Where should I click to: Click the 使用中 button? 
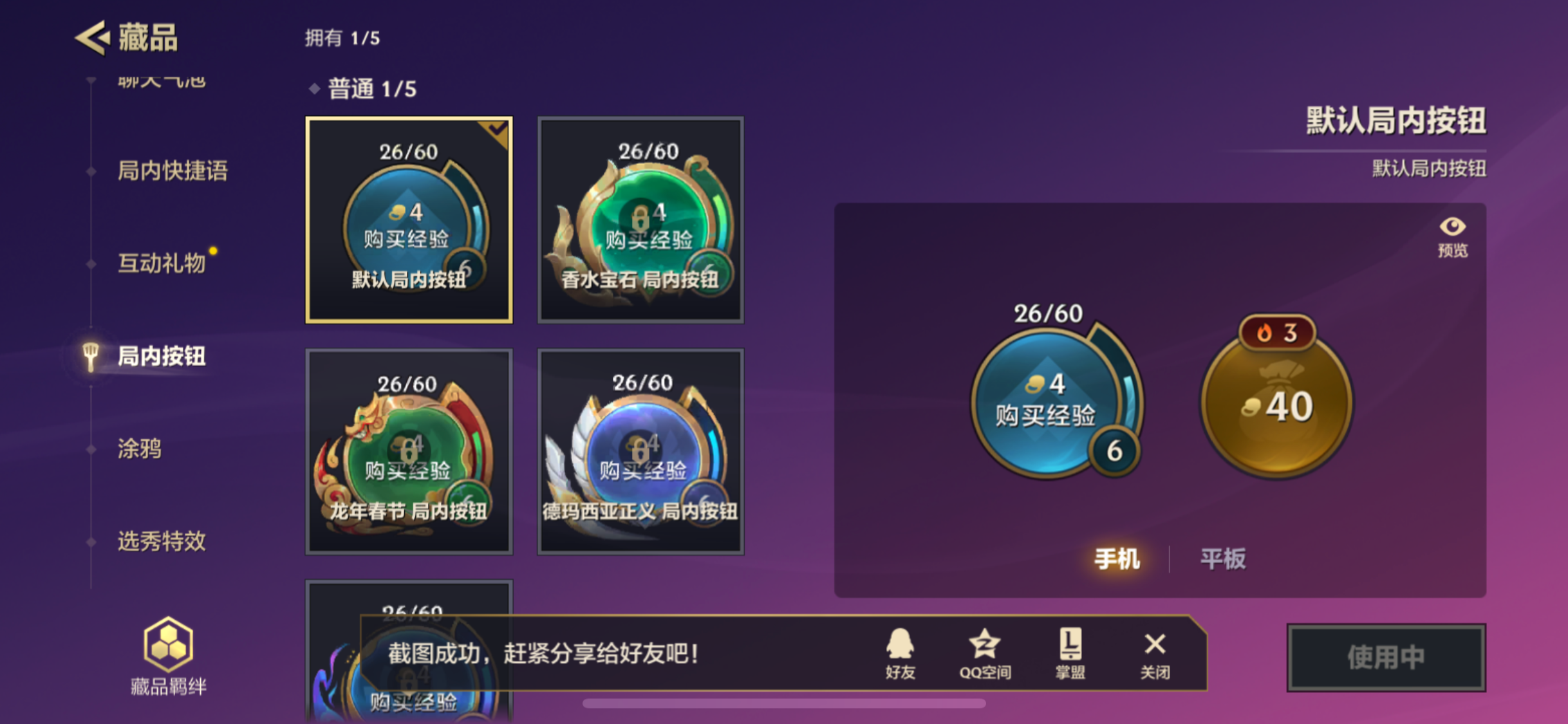coord(1386,657)
